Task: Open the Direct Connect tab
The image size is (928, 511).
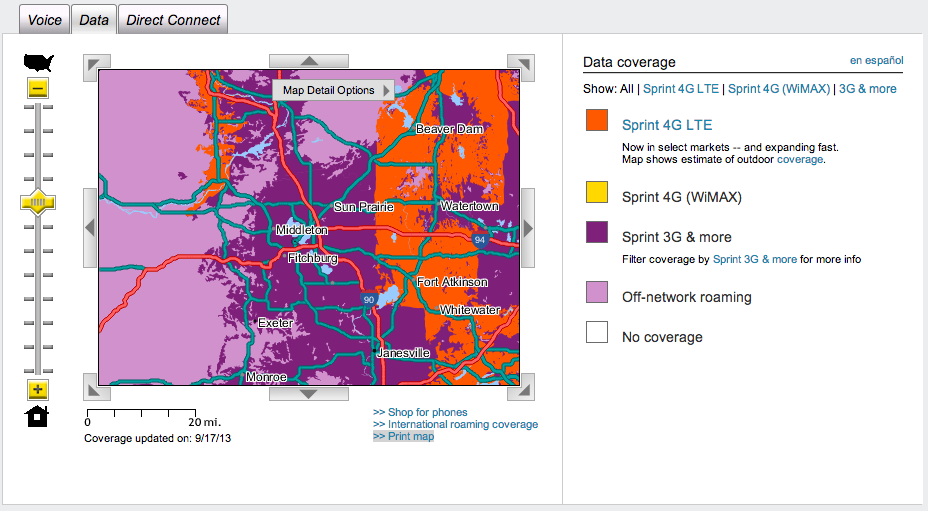Action: pos(173,20)
